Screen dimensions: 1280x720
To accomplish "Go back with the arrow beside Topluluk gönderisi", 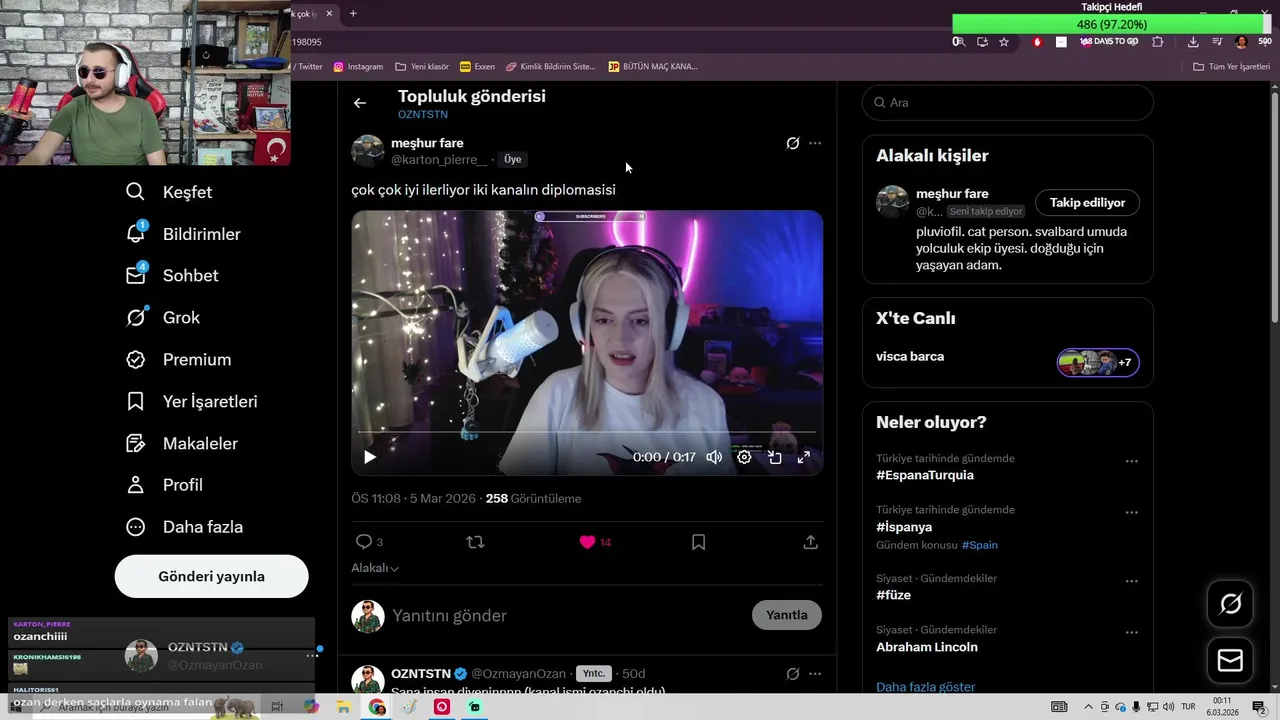I will [360, 103].
